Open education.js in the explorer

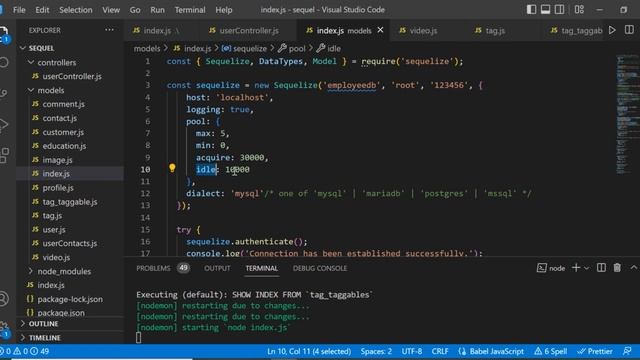click(64, 146)
